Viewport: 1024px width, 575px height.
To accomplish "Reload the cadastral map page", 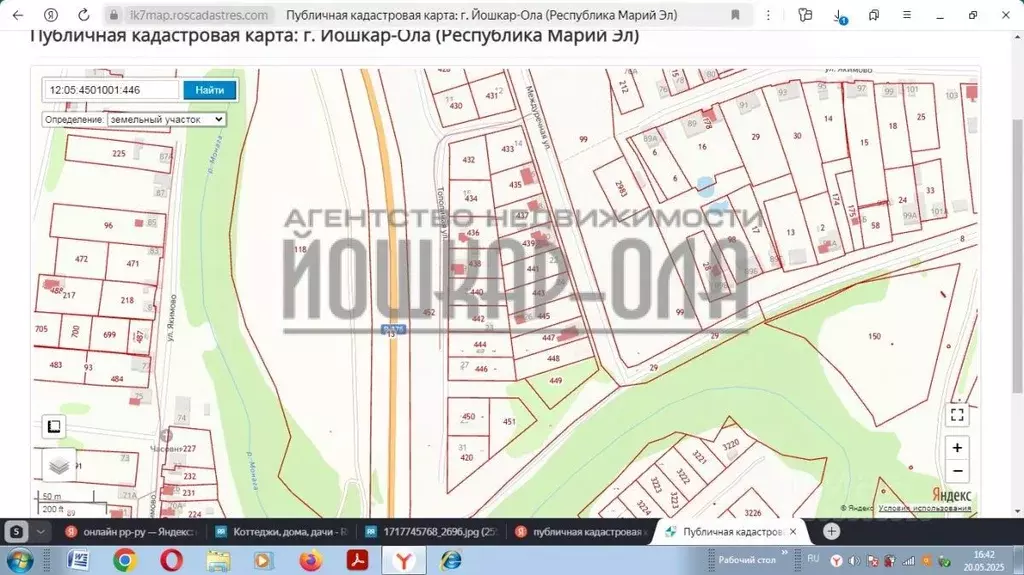I will [x=84, y=15].
